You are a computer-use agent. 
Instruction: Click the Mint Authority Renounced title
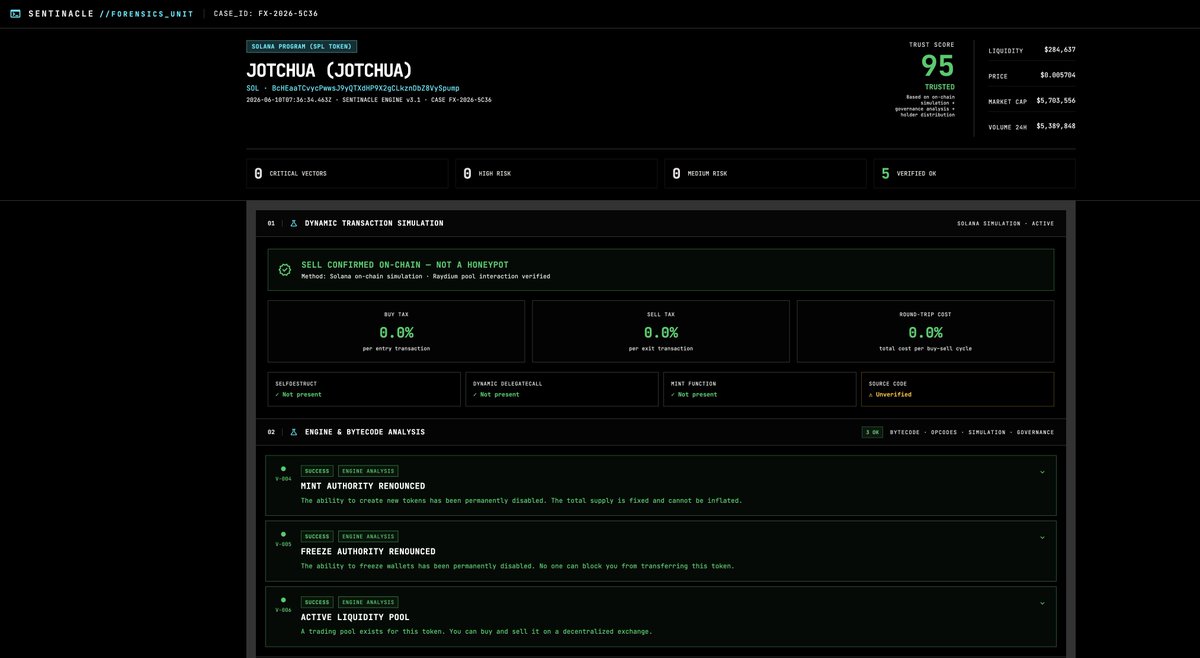coord(361,486)
